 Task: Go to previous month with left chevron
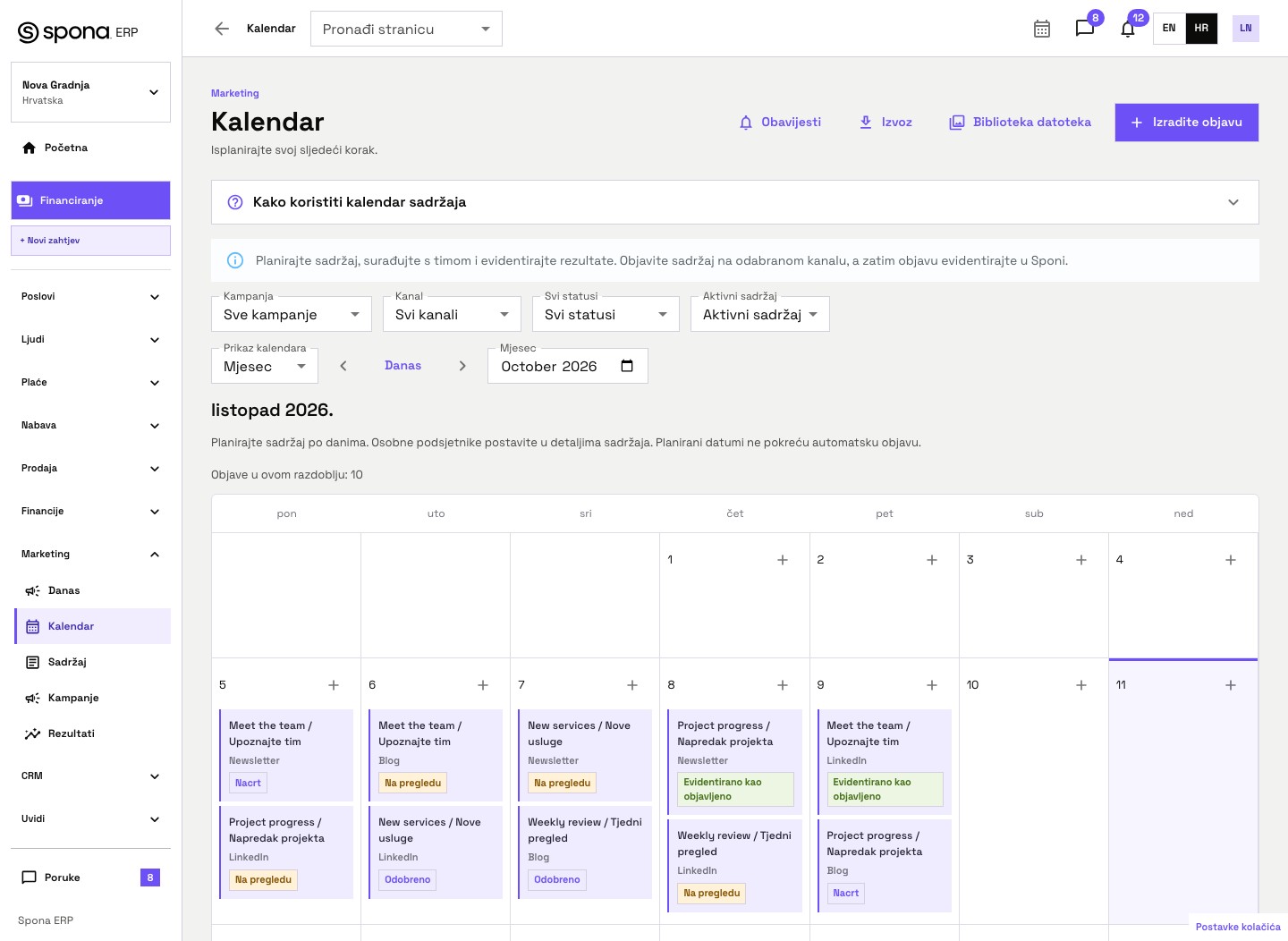343,366
